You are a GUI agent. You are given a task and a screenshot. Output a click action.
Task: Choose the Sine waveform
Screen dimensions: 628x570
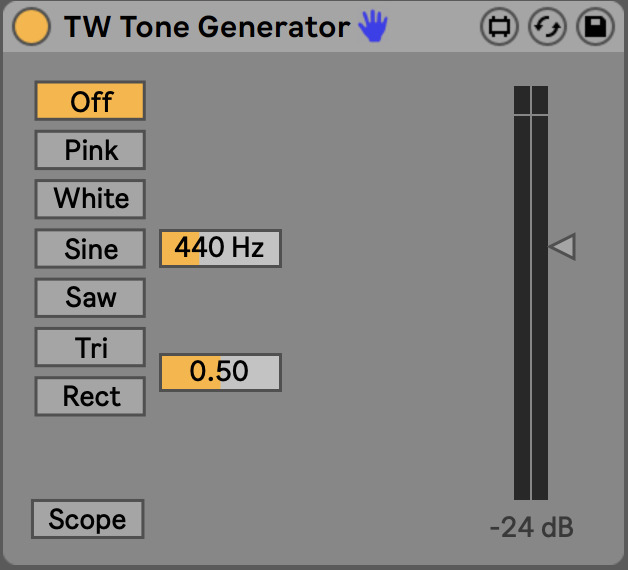coord(90,248)
